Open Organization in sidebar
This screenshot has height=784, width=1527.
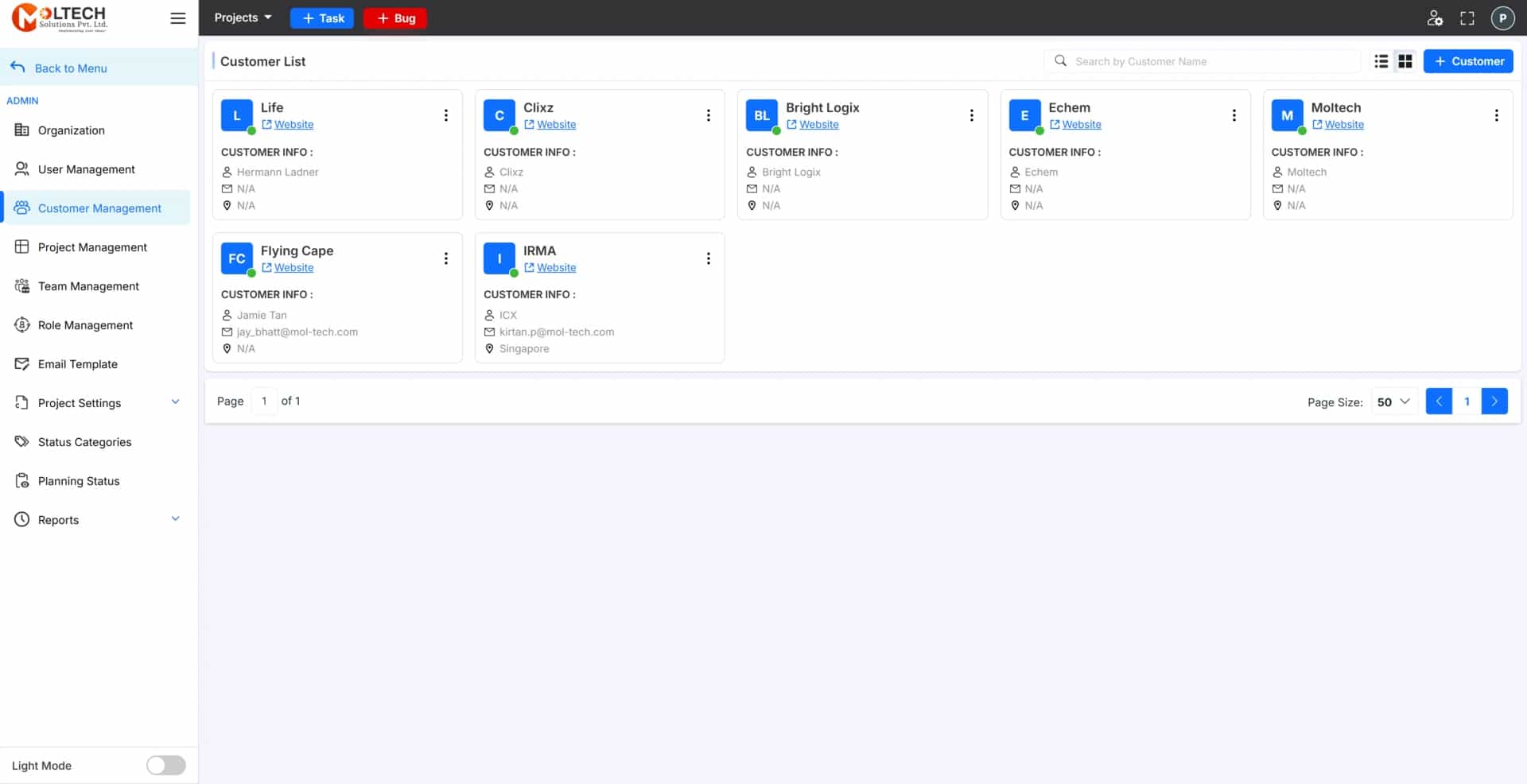point(97,130)
